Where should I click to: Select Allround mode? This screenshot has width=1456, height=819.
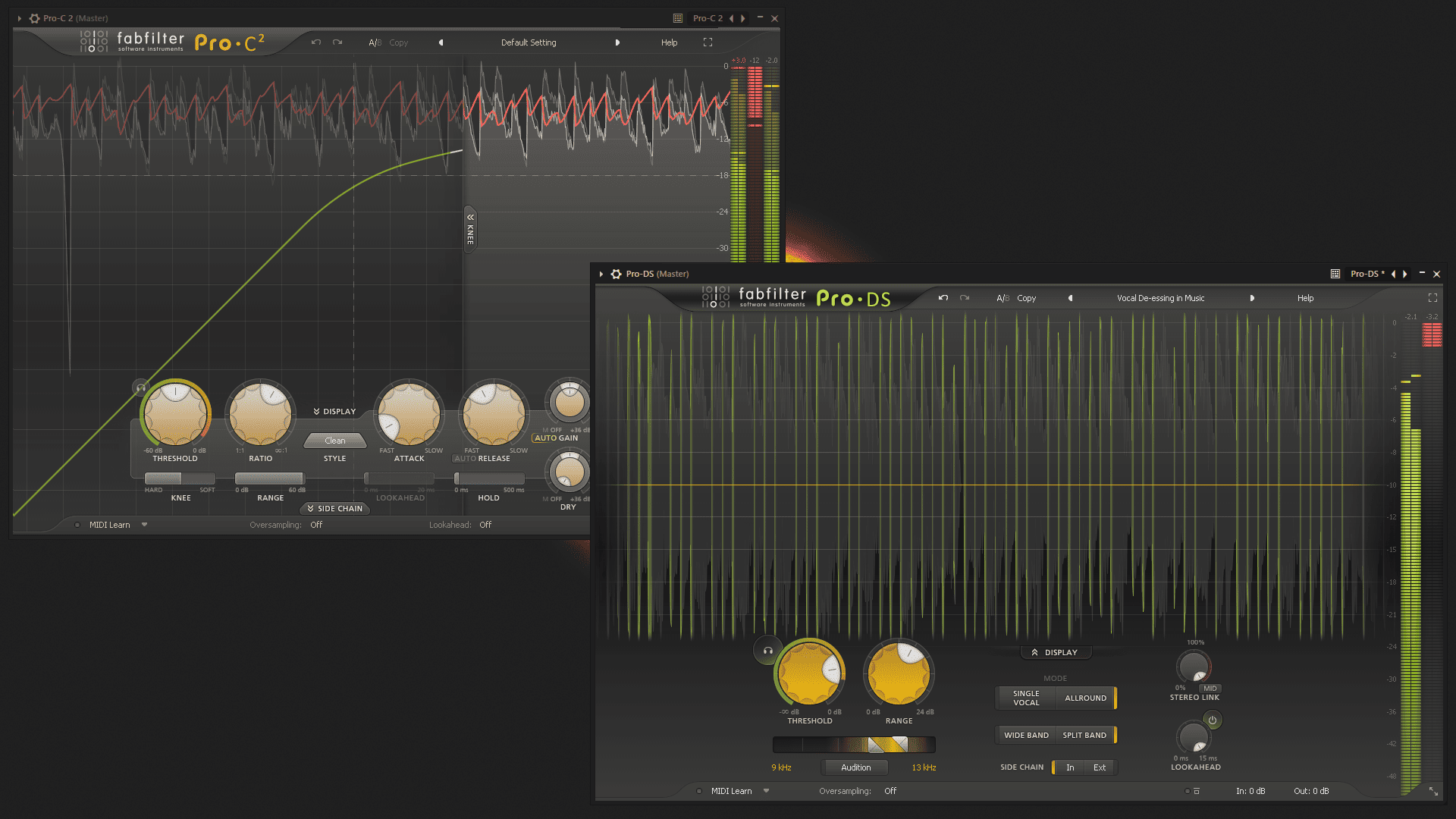[x=1085, y=698]
